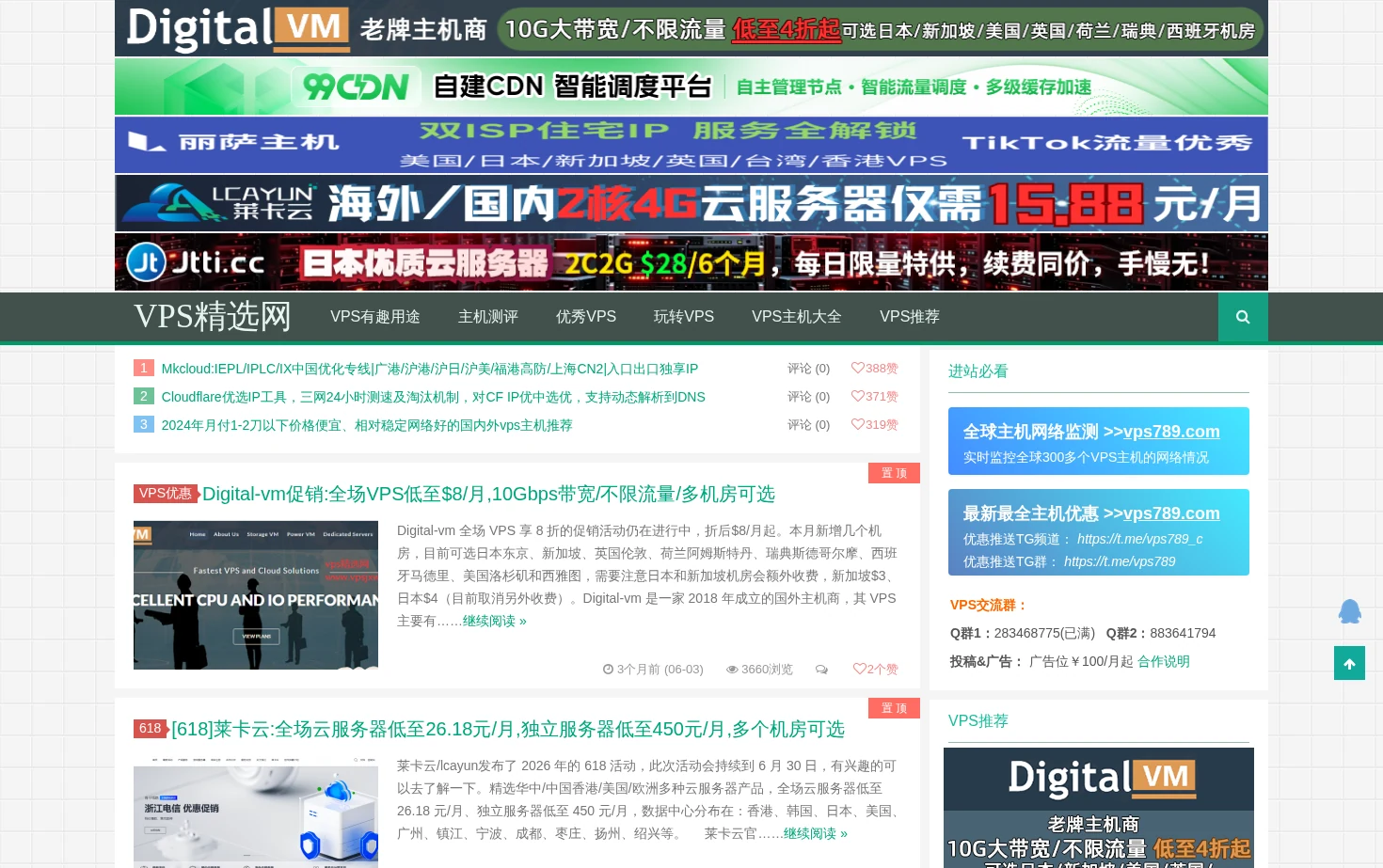The width and height of the screenshot is (1383, 868).
Task: Click the 丽萨主机 banner ad
Action: [691, 145]
